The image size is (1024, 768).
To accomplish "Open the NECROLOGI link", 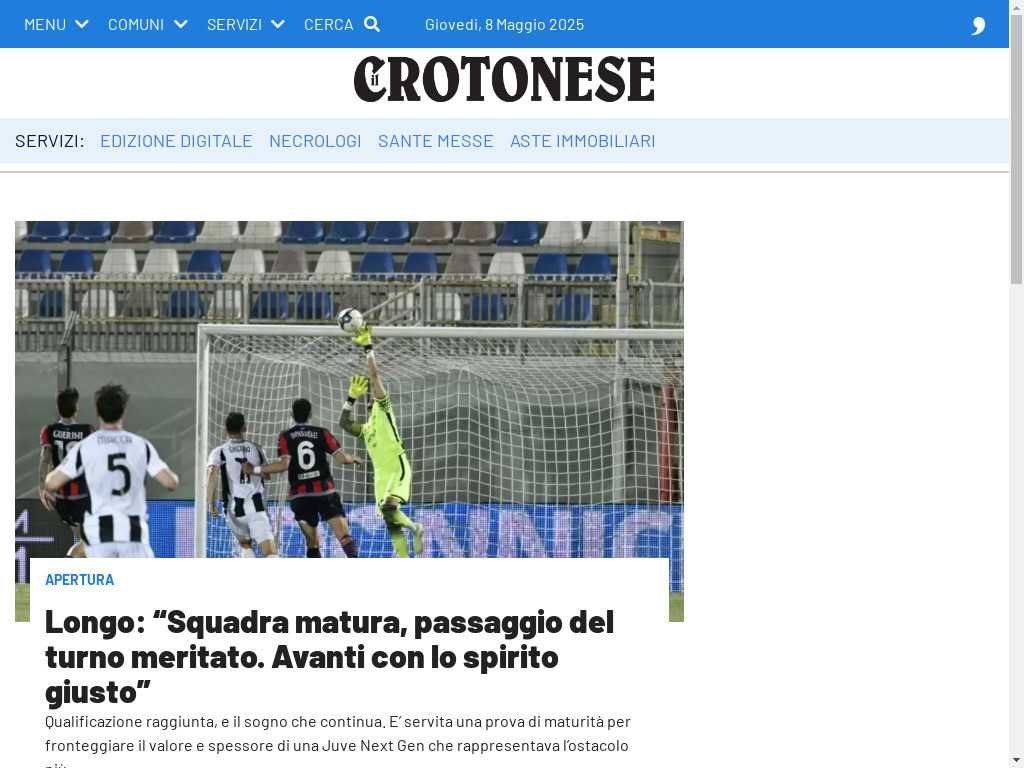I will [315, 140].
